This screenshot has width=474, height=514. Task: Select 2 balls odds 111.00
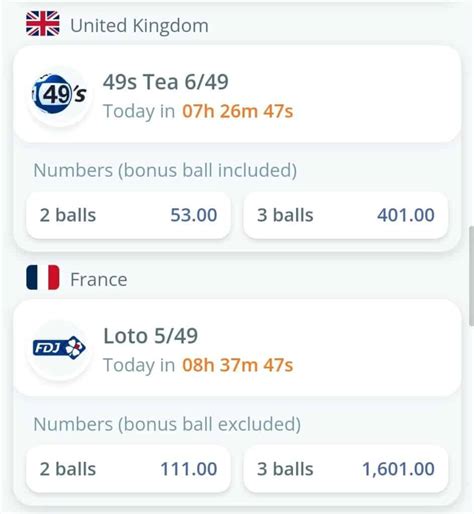(x=128, y=469)
